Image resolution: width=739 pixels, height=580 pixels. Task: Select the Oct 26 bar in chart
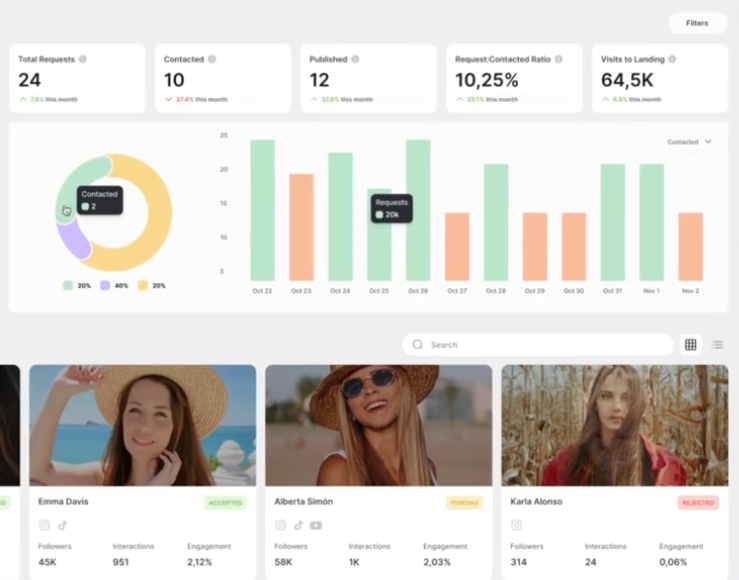(x=418, y=210)
